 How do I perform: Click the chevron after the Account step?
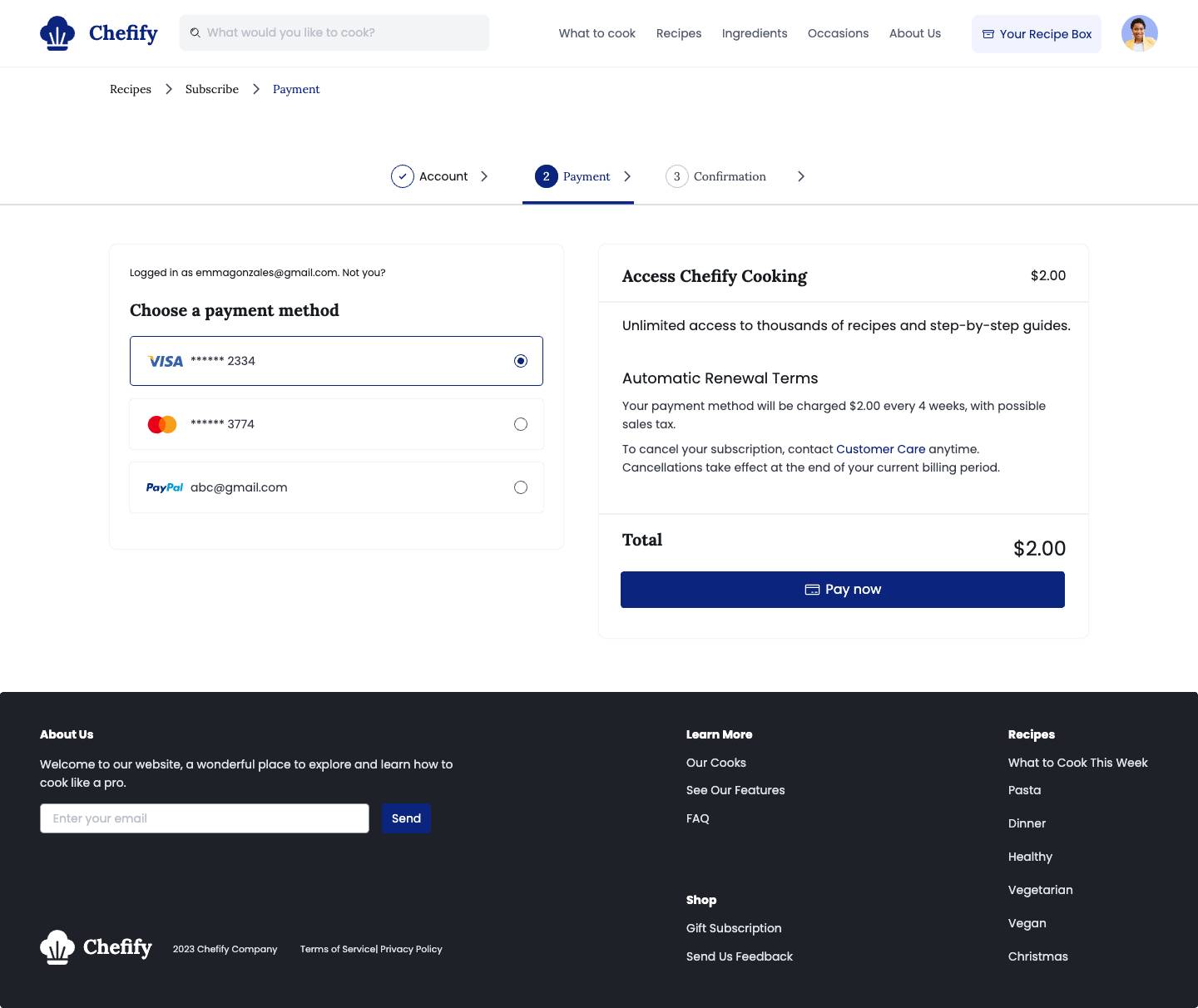click(x=484, y=176)
